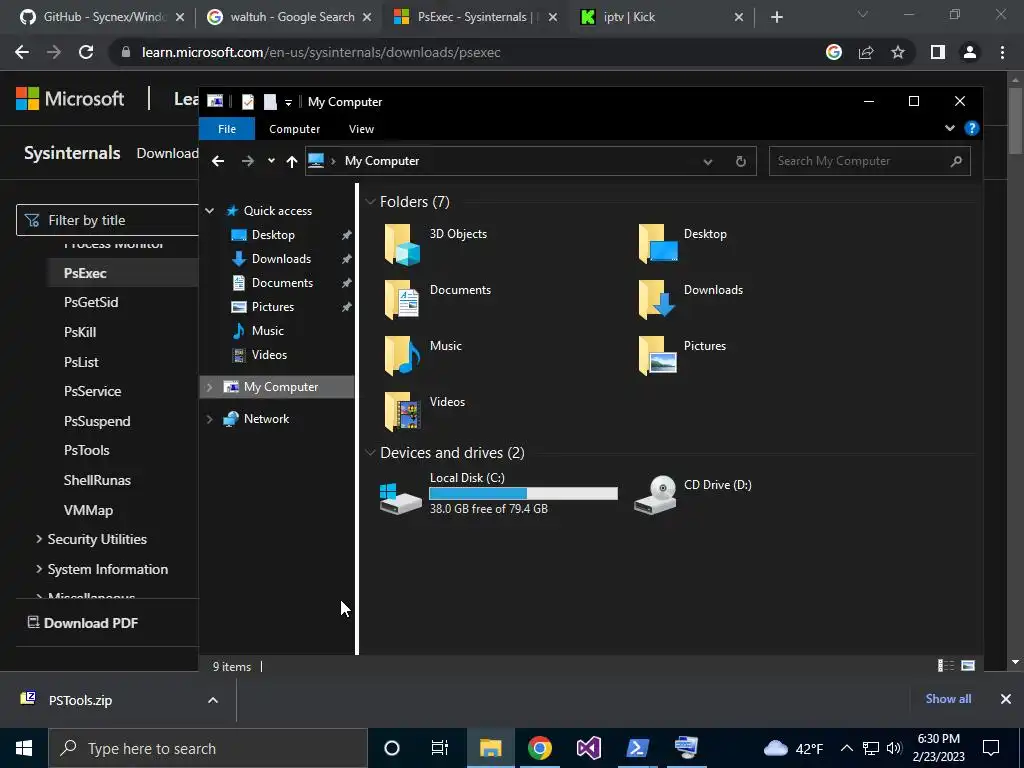Expand System Information in the sidebar

tap(39, 569)
